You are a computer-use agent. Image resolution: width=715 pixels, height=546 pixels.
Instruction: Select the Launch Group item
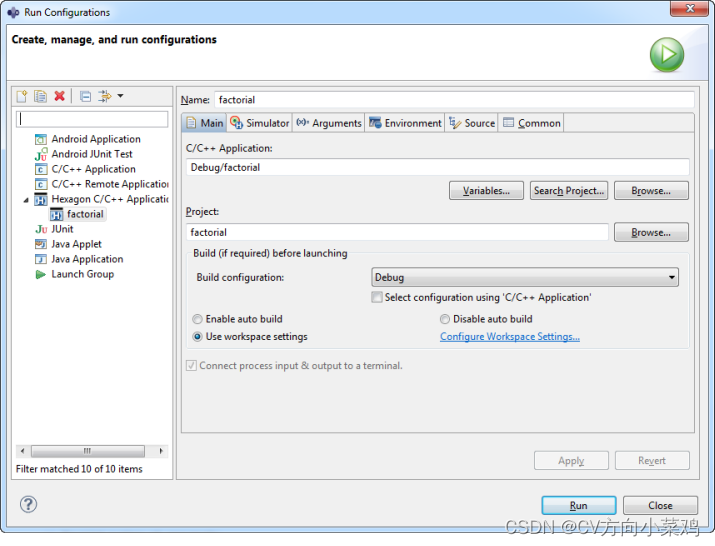click(x=82, y=274)
